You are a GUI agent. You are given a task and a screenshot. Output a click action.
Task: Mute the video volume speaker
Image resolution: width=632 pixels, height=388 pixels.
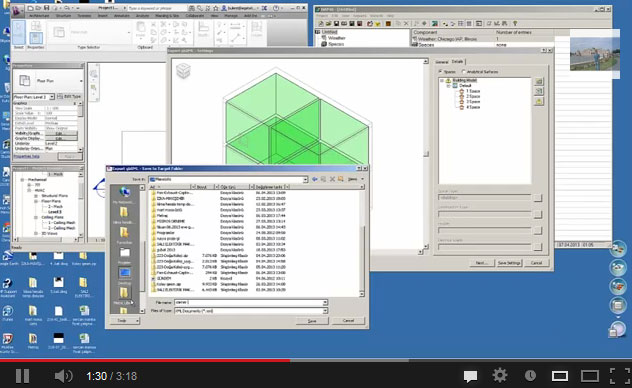click(63, 376)
